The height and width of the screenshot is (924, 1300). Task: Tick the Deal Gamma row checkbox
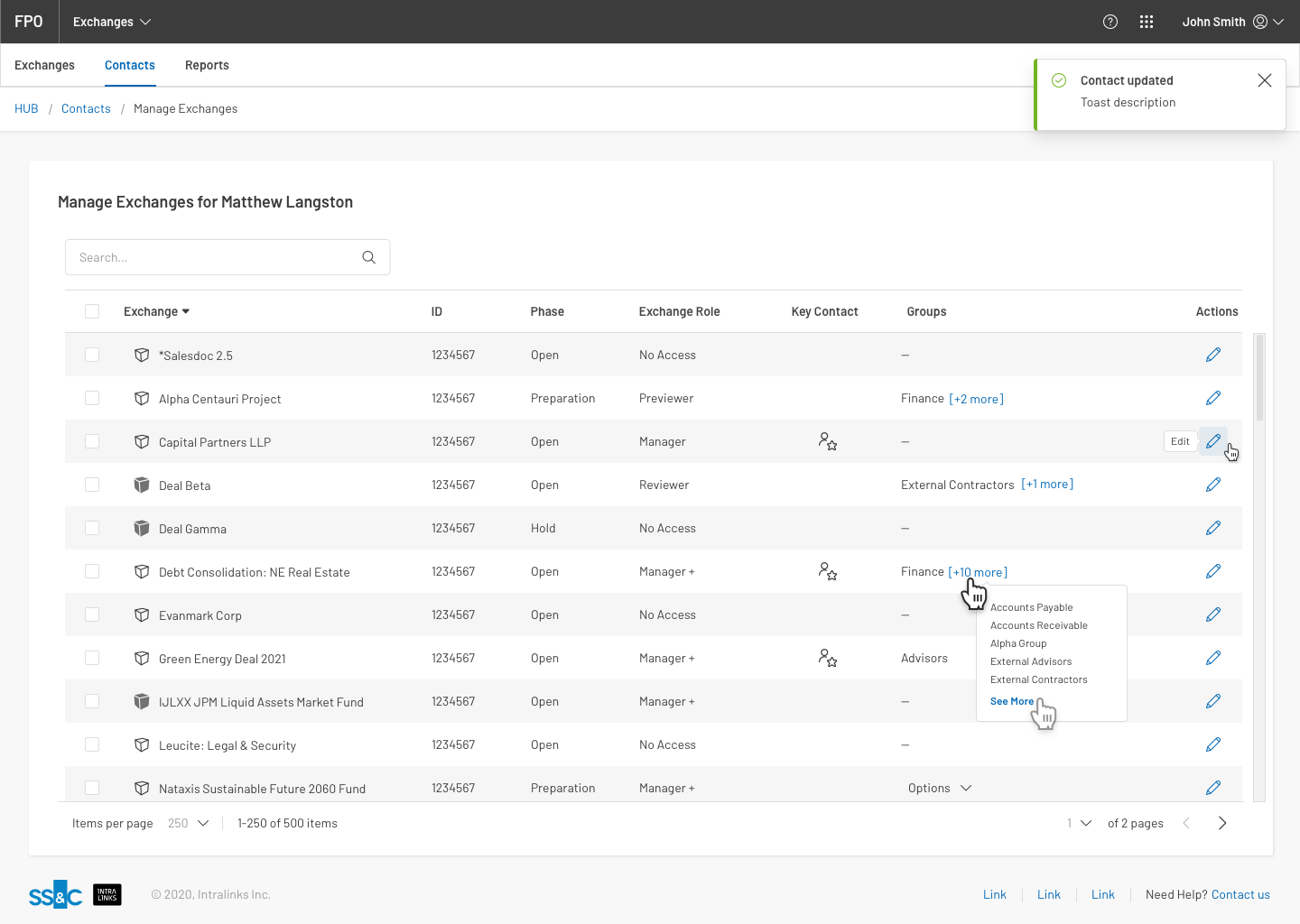[x=92, y=528]
